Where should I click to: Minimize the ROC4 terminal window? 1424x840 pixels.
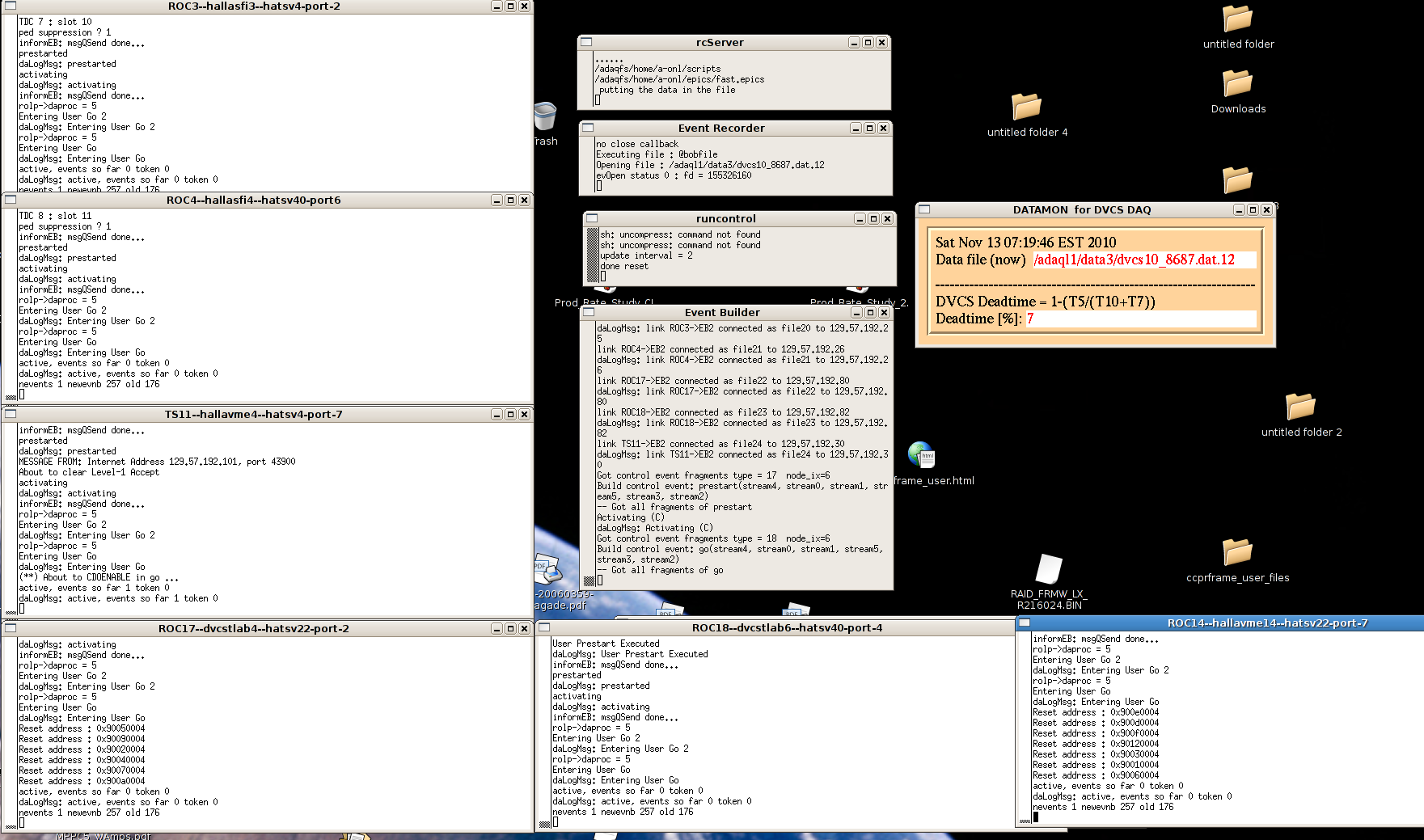pyautogui.click(x=497, y=201)
